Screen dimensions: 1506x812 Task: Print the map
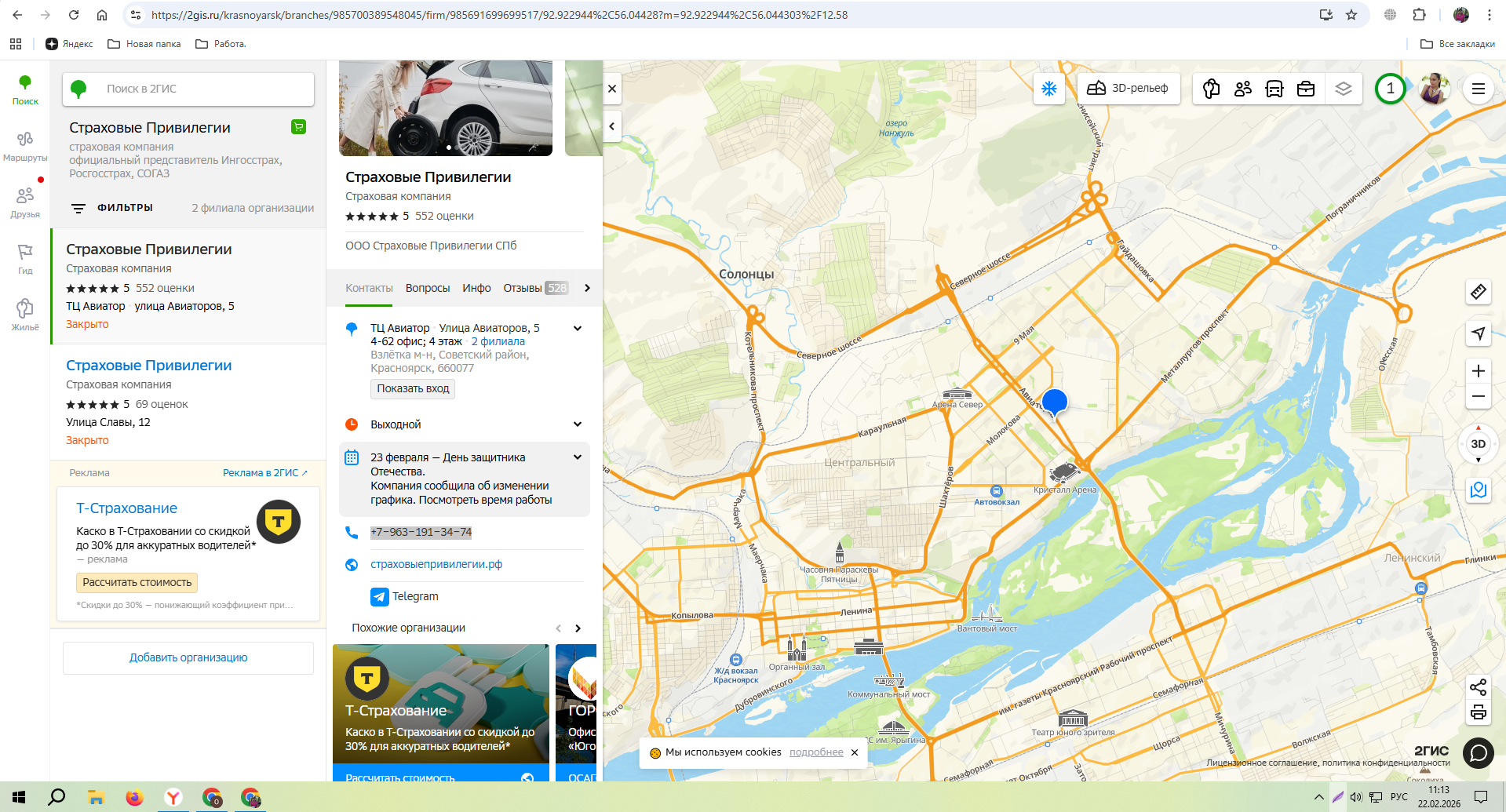1479,712
